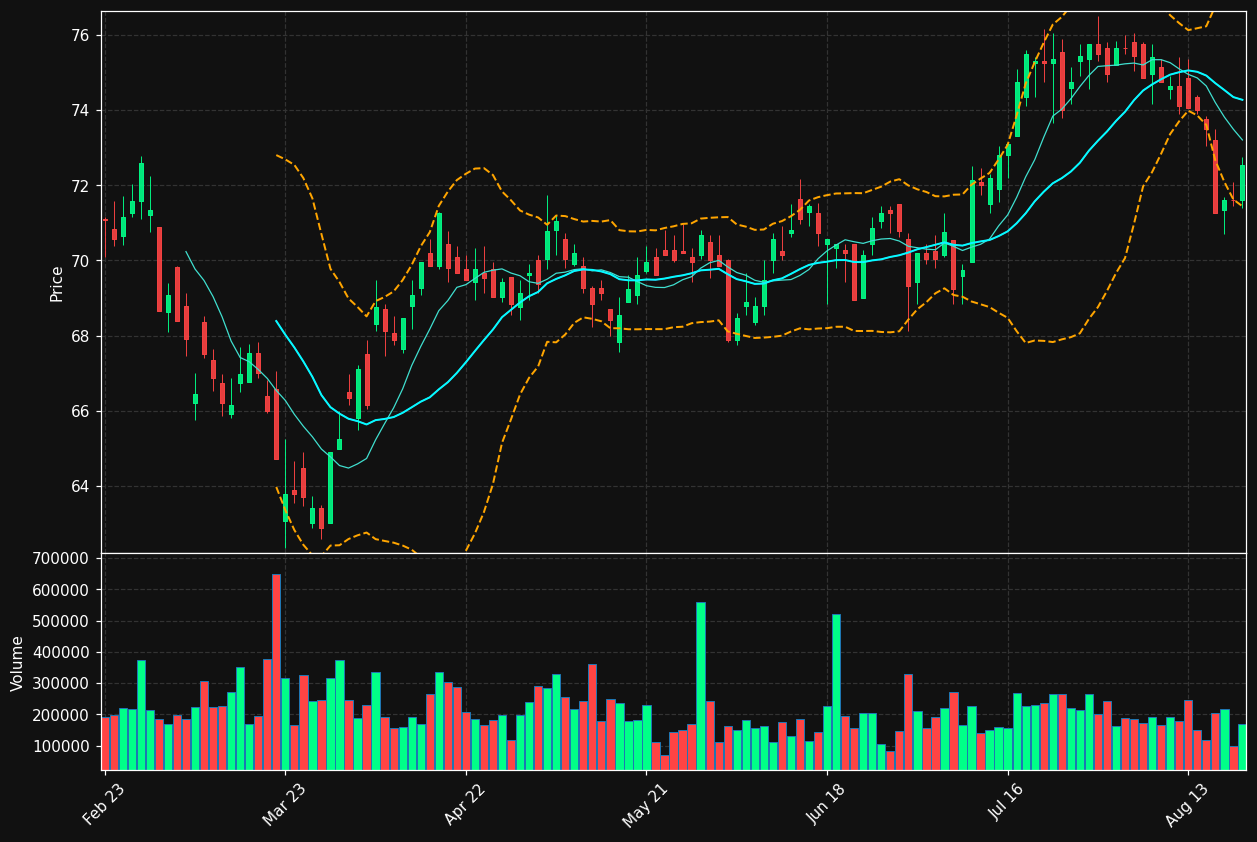Click the Mar 23 date label
Image resolution: width=1257 pixels, height=842 pixels.
pyautogui.click(x=285, y=804)
